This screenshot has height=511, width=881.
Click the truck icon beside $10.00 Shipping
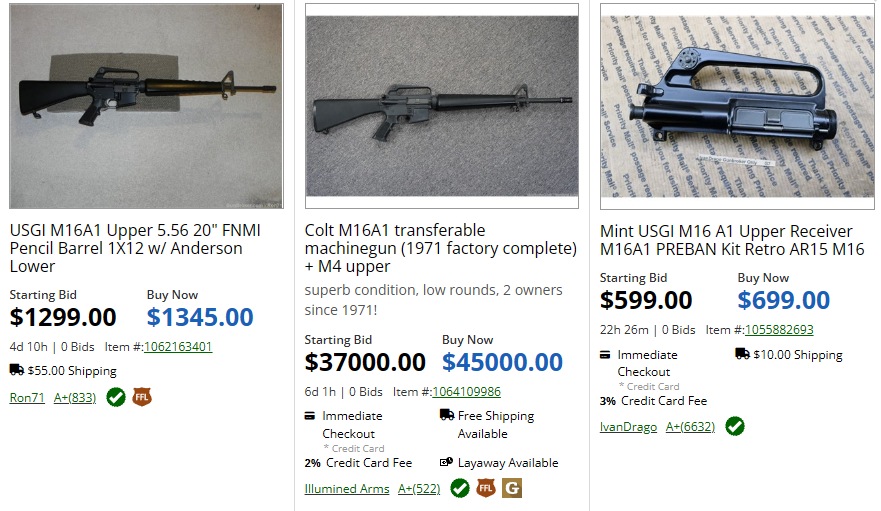(x=742, y=354)
